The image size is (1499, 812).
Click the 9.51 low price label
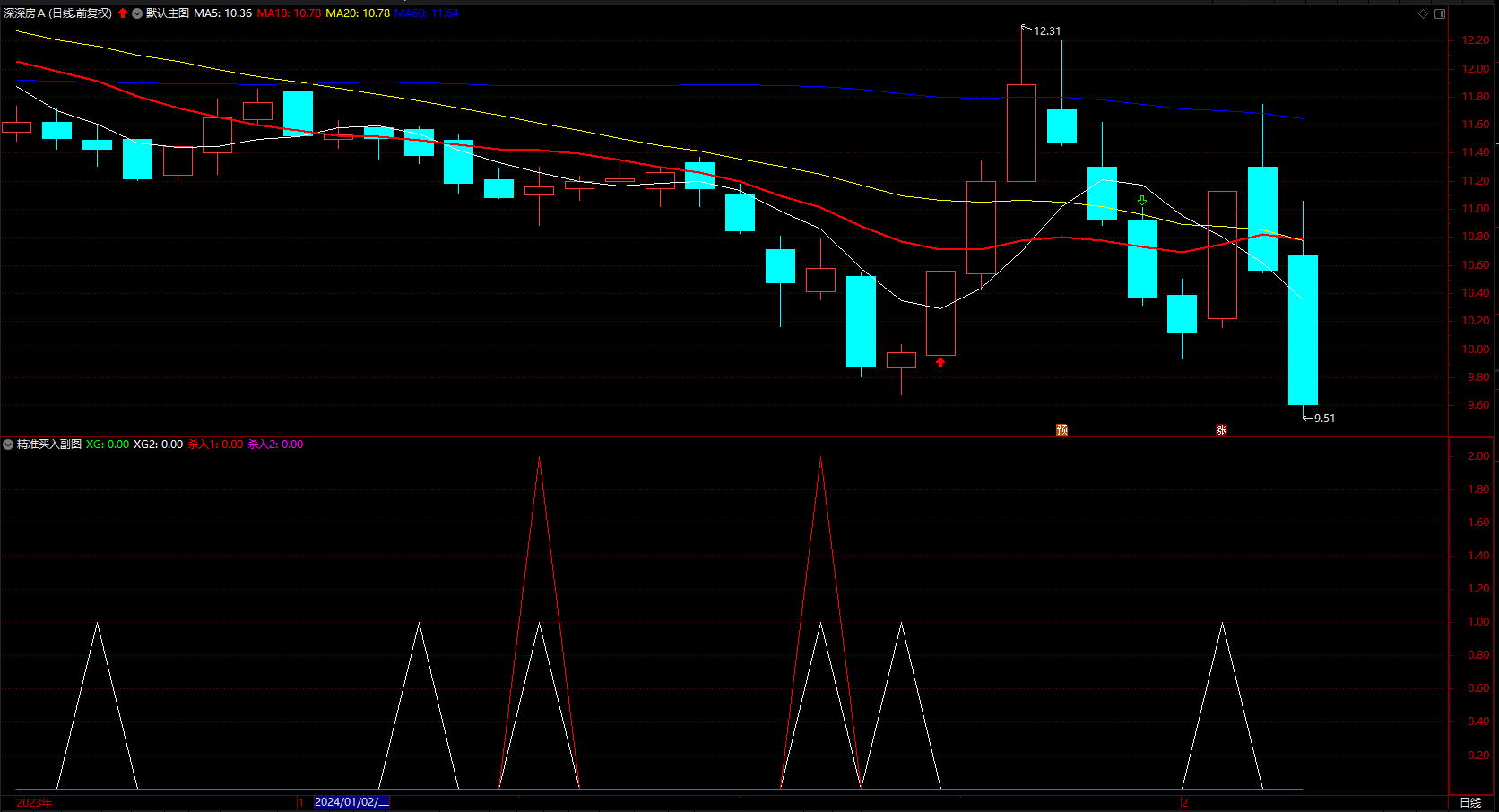pyautogui.click(x=1324, y=419)
